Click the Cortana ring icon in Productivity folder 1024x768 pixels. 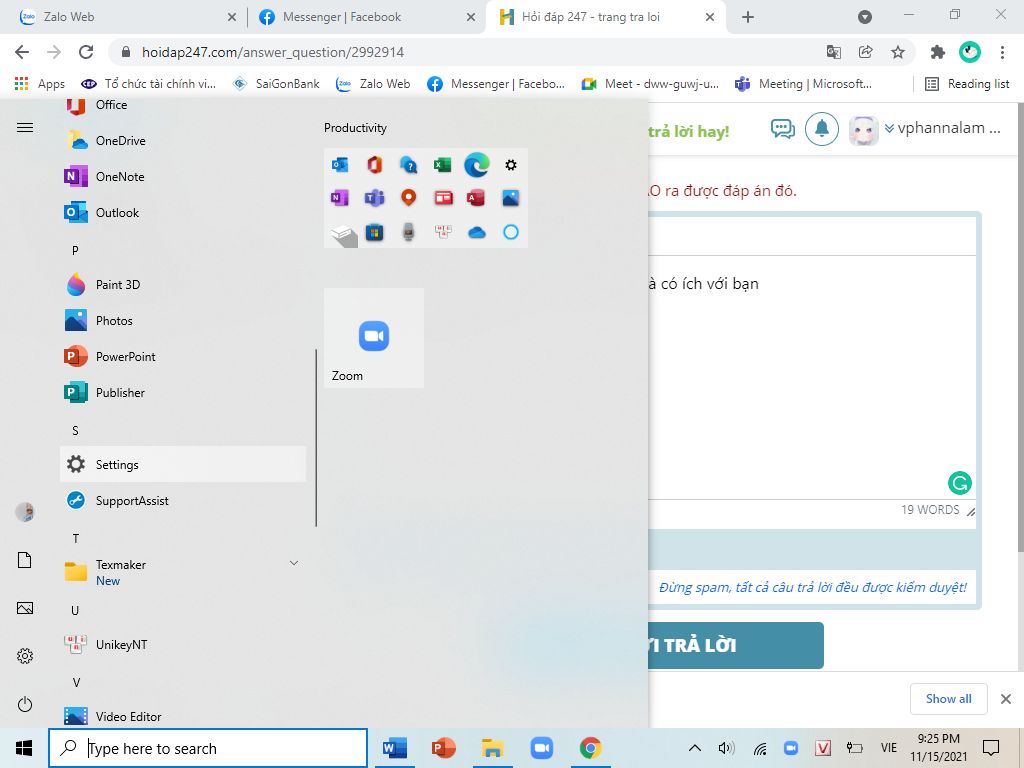tap(511, 232)
